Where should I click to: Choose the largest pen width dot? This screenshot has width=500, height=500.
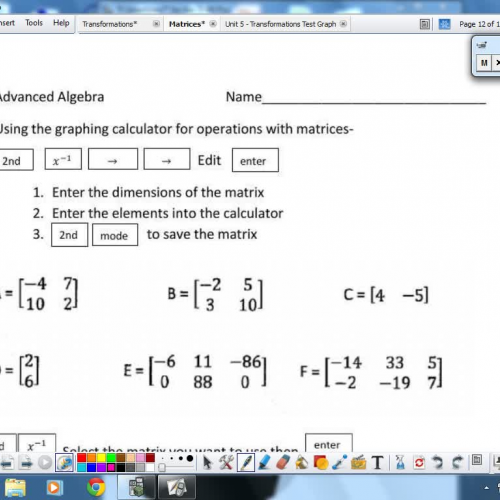[190, 458]
